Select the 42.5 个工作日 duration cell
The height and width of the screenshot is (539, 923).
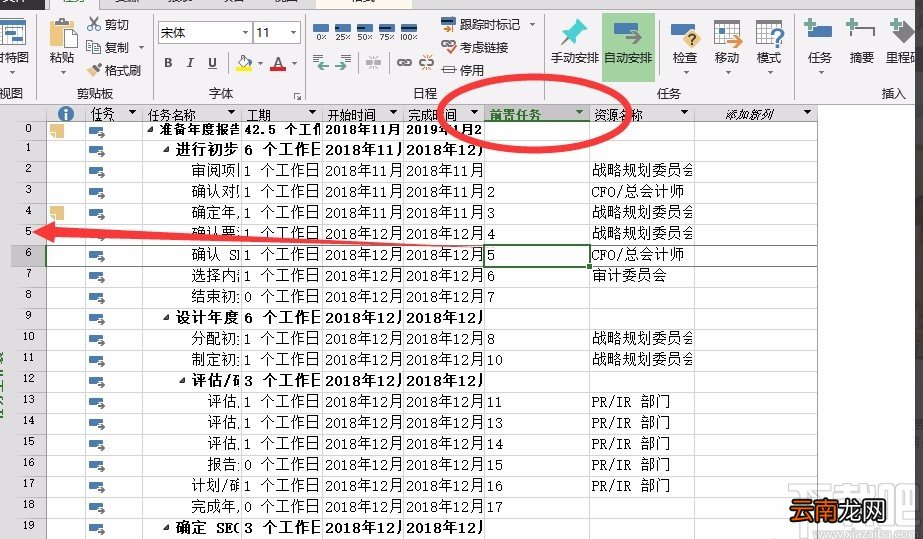click(x=282, y=130)
